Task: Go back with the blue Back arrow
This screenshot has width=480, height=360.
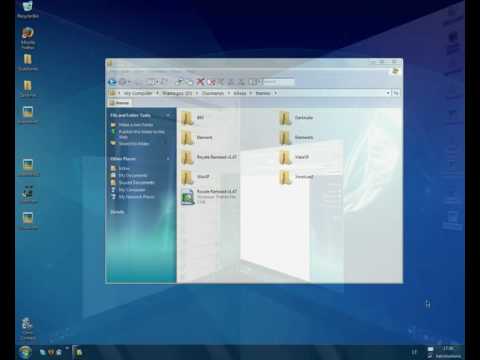Action: pos(112,82)
